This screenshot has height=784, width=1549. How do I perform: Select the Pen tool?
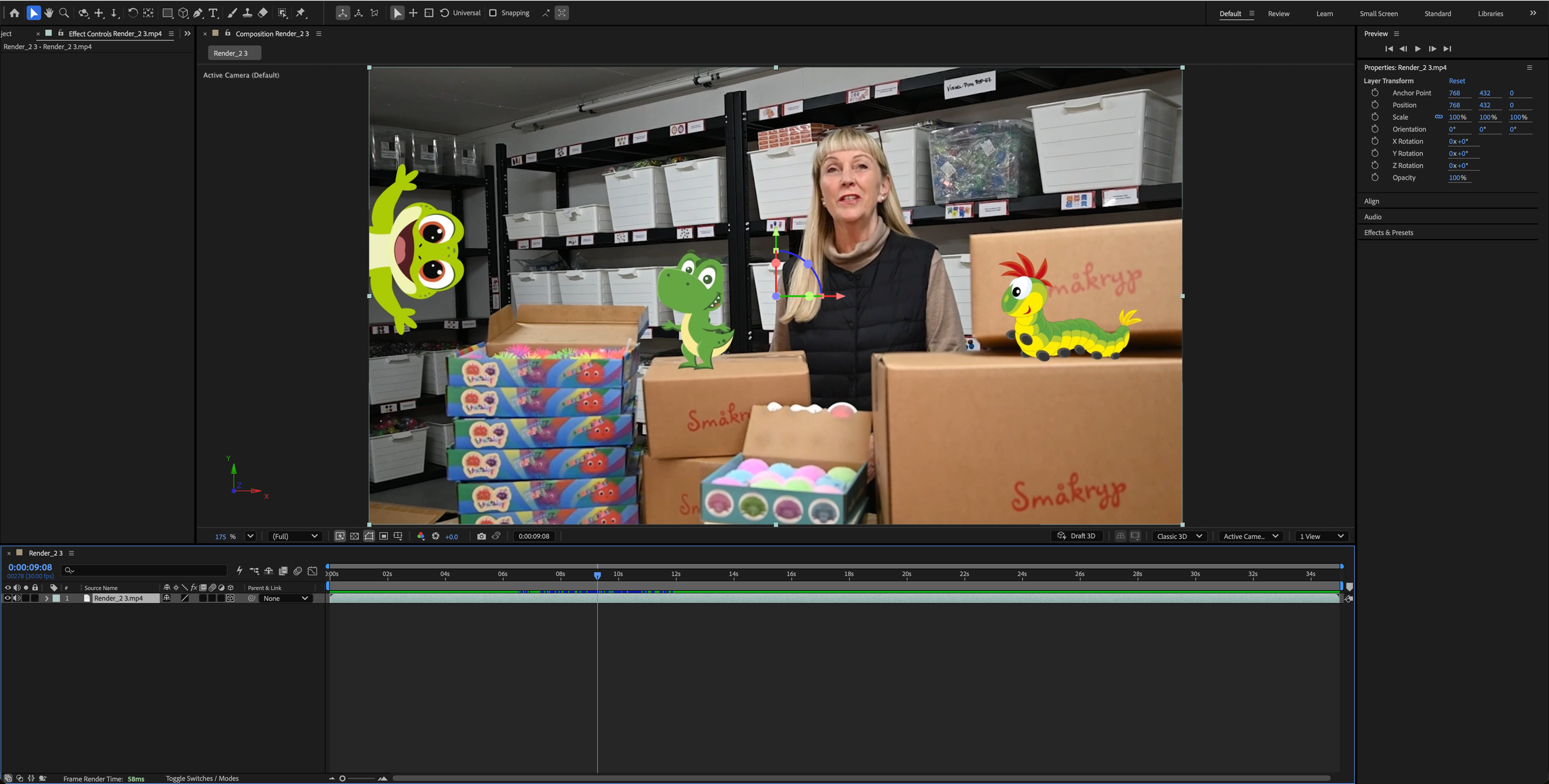pyautogui.click(x=198, y=13)
